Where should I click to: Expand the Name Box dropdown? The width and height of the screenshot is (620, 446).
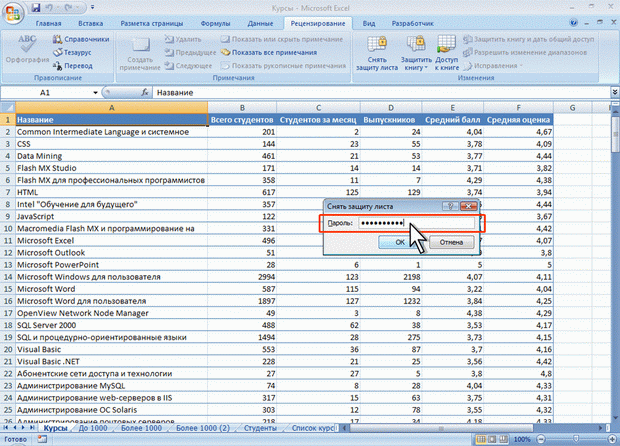[x=95, y=93]
